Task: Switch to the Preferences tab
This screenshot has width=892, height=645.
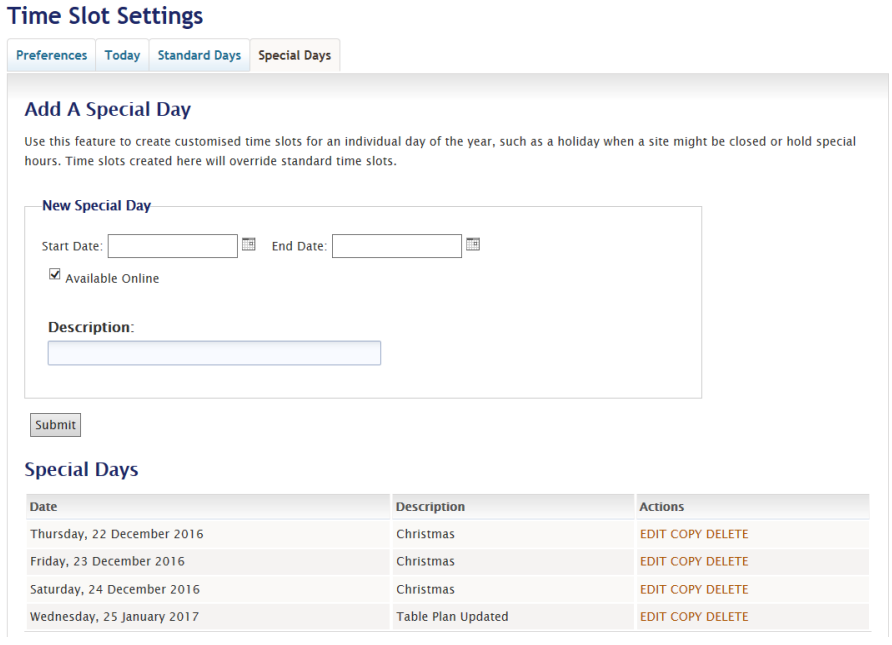Action: click(52, 56)
